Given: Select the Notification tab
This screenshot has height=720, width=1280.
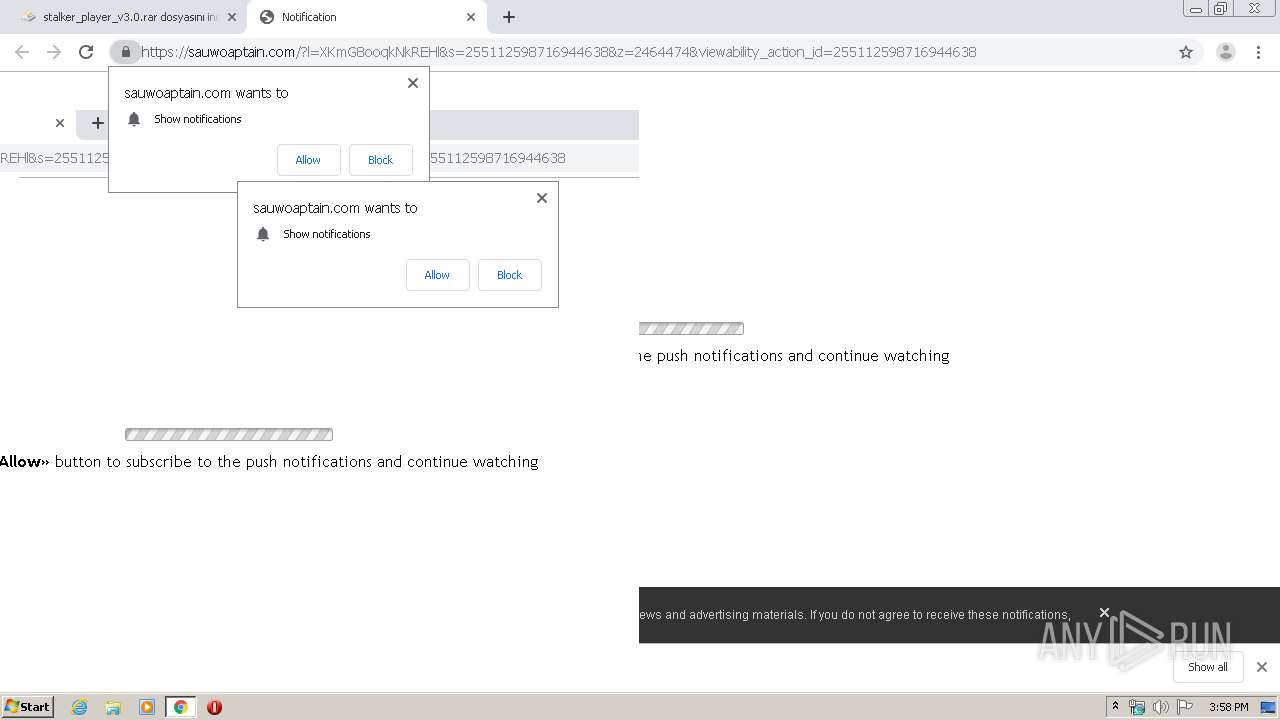Looking at the screenshot, I should tap(365, 17).
